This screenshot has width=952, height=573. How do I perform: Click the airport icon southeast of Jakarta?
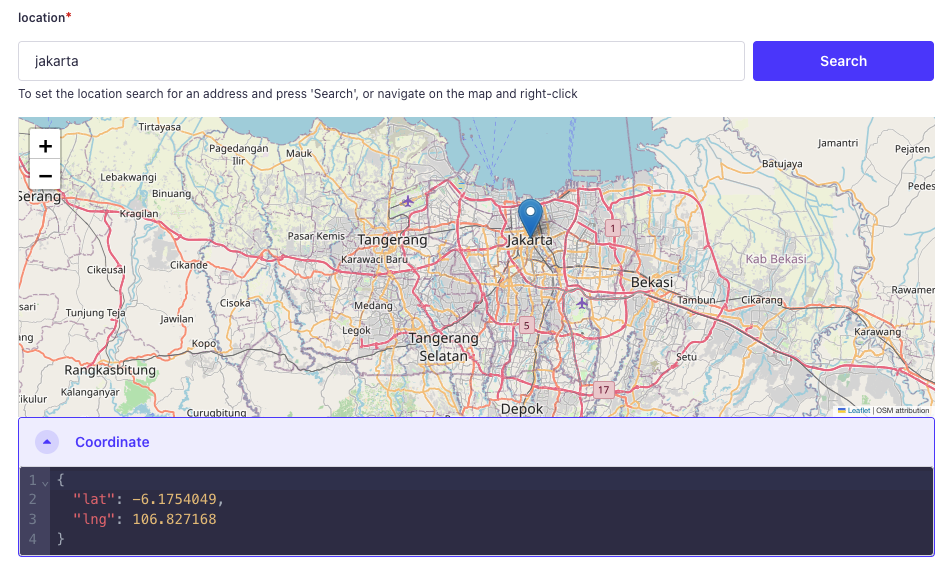point(582,302)
